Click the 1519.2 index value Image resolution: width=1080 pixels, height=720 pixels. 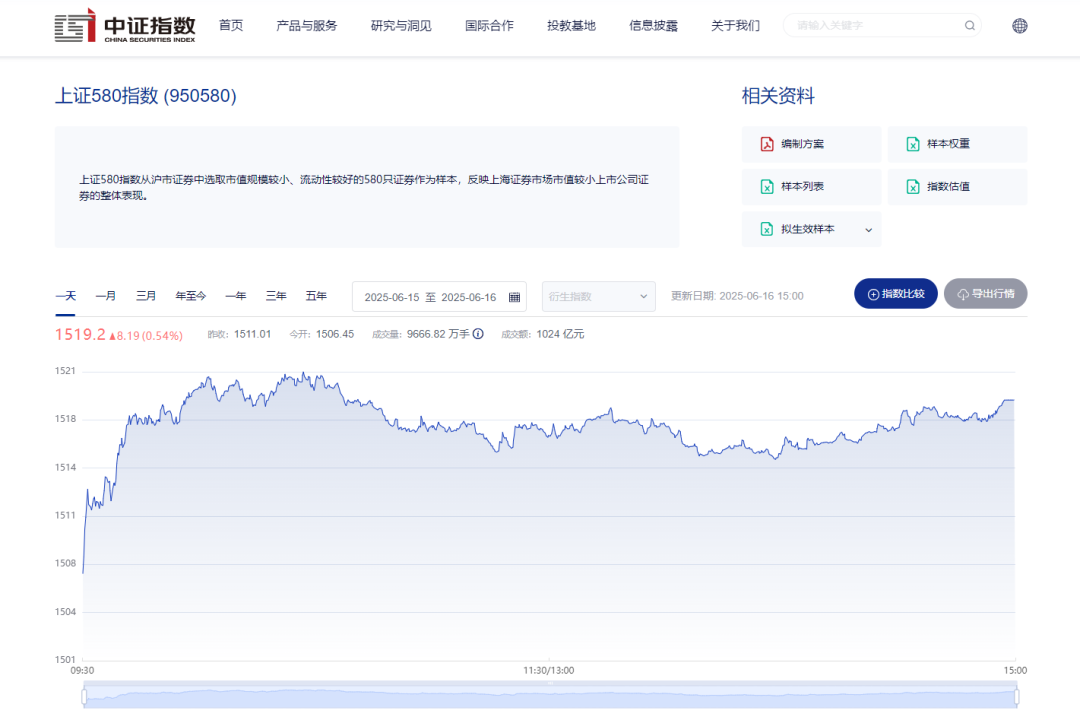tap(80, 335)
